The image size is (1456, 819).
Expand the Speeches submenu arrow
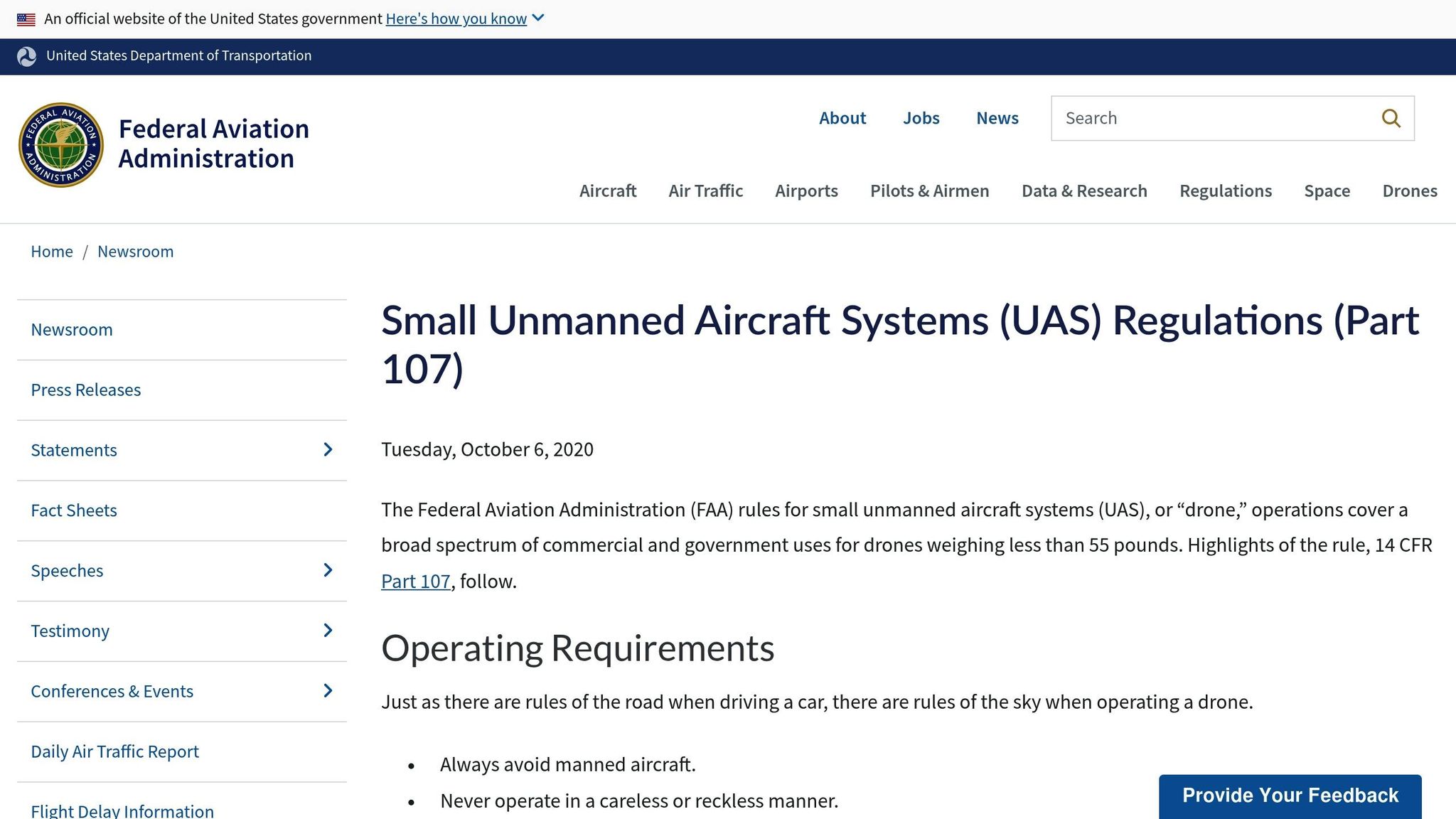(328, 570)
